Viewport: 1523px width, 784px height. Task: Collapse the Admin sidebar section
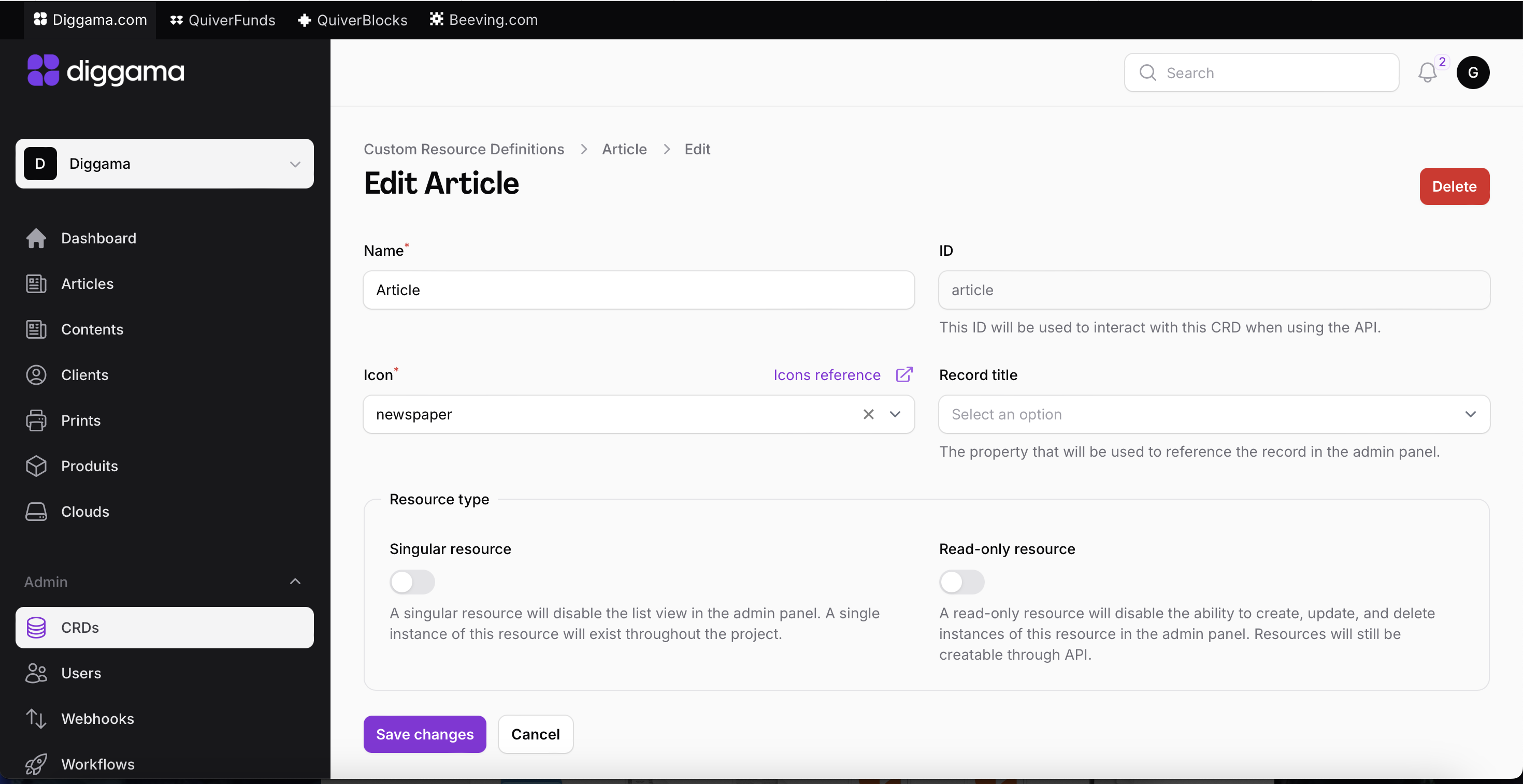(294, 581)
